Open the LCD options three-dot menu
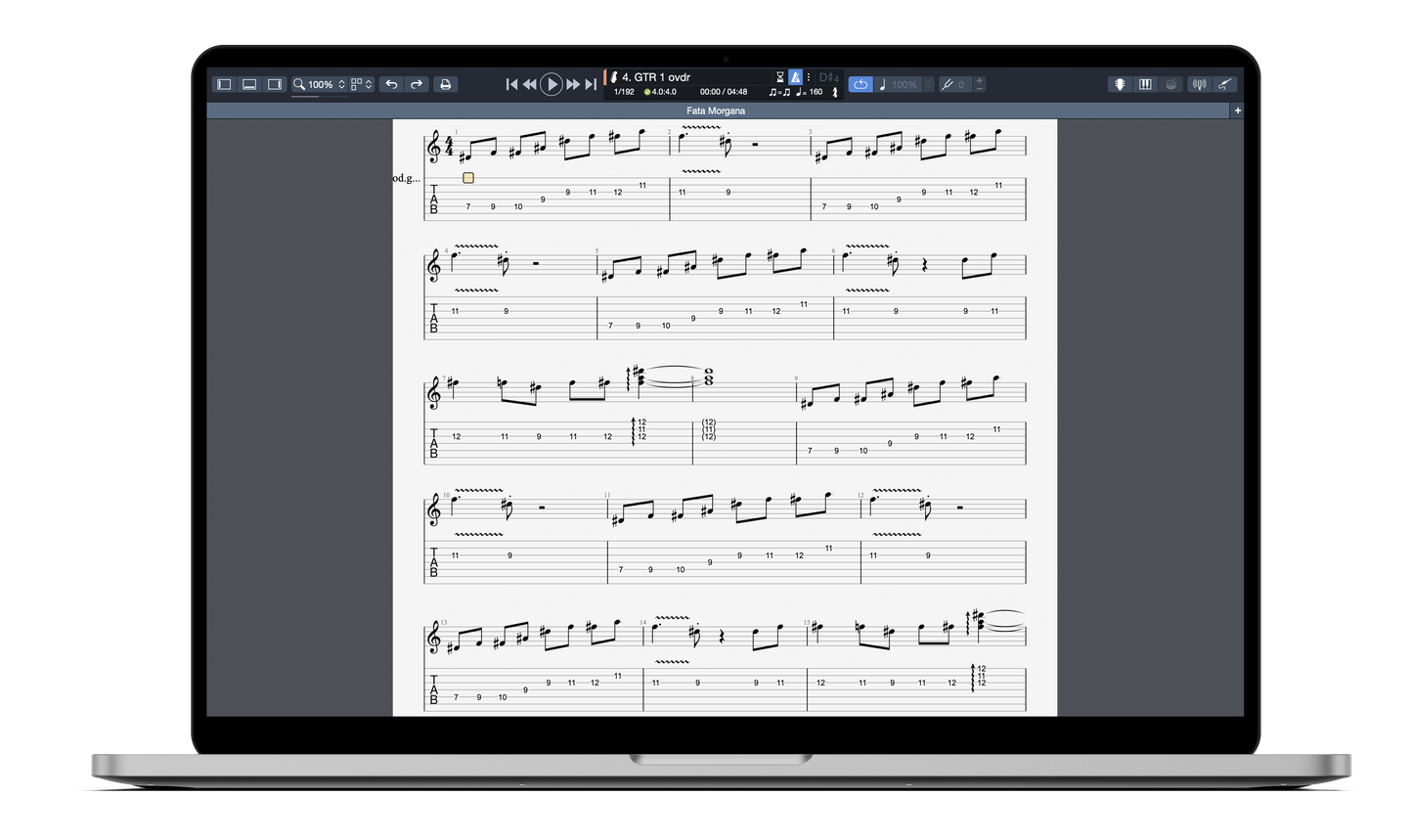The image size is (1413, 840). pos(809,77)
